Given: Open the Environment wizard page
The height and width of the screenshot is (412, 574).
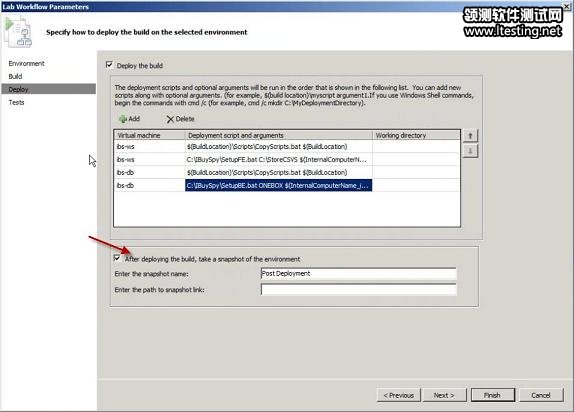Looking at the screenshot, I should [26, 63].
